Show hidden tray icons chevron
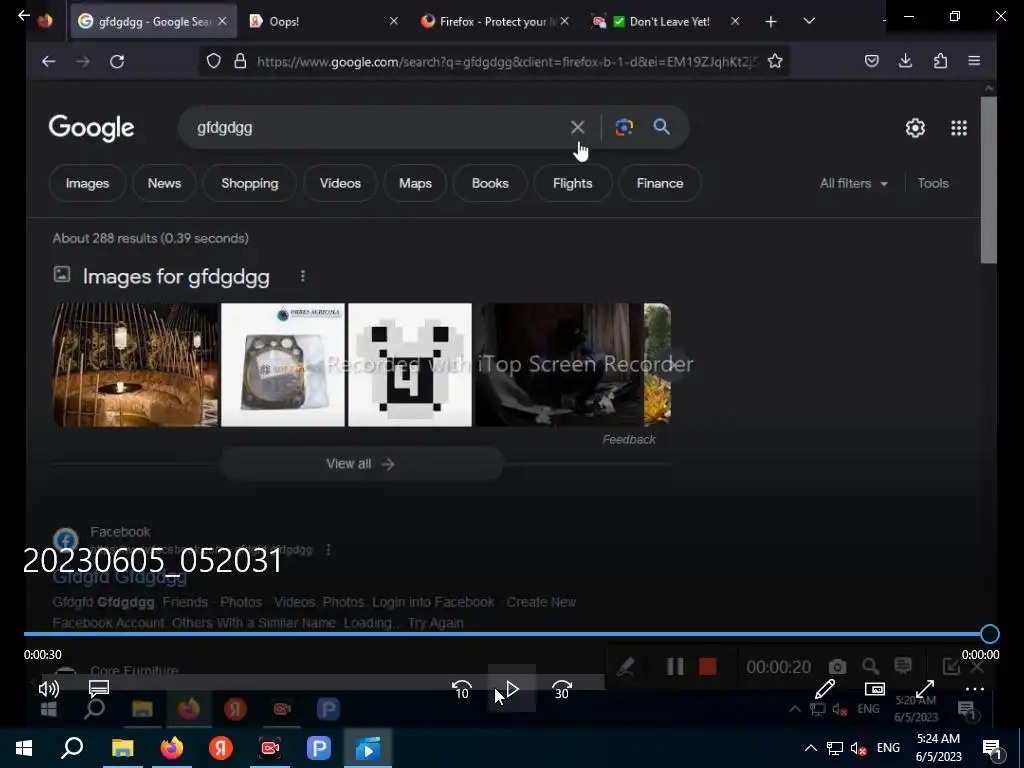This screenshot has width=1024, height=768. point(810,748)
